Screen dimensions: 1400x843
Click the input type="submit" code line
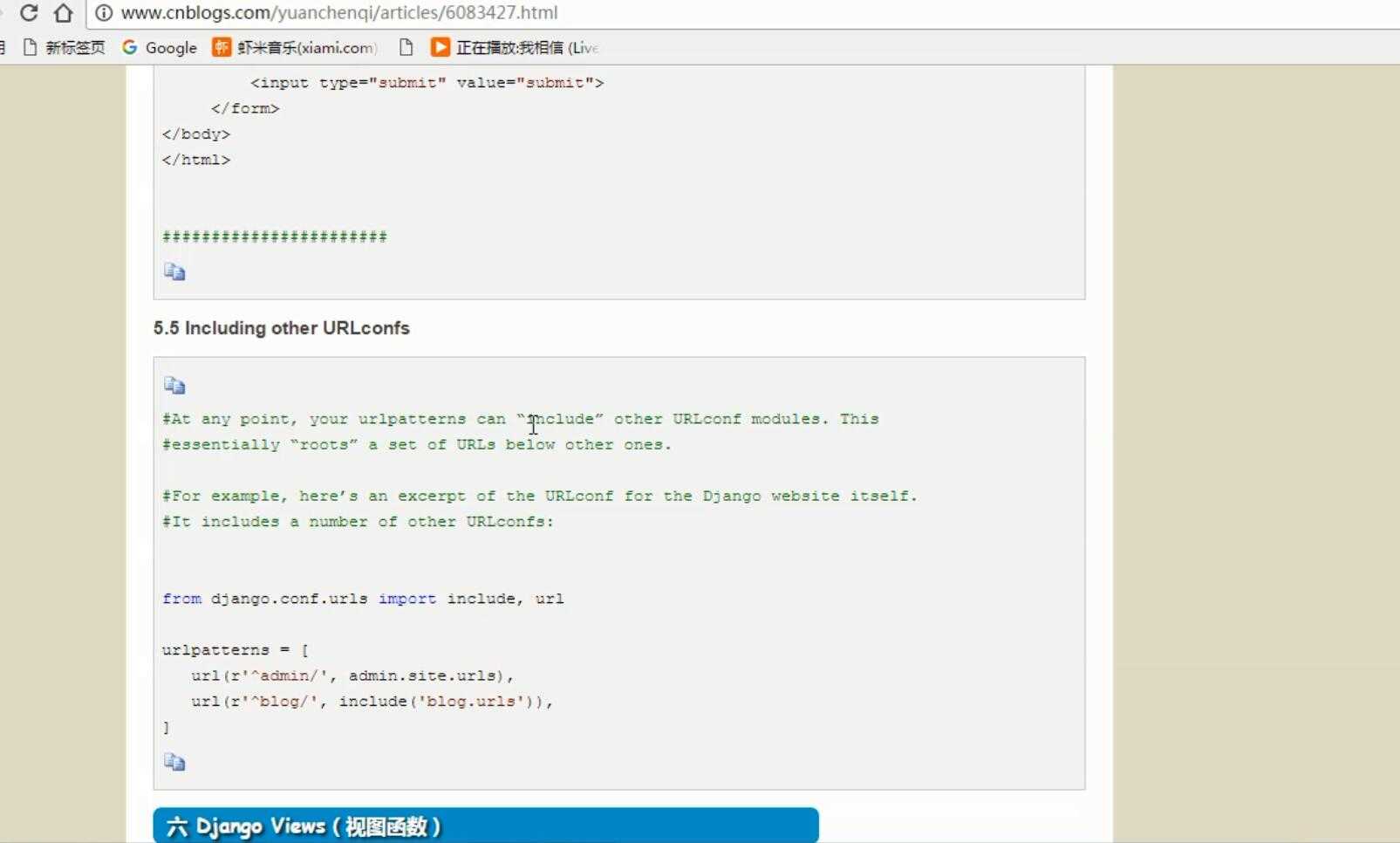pos(427,83)
